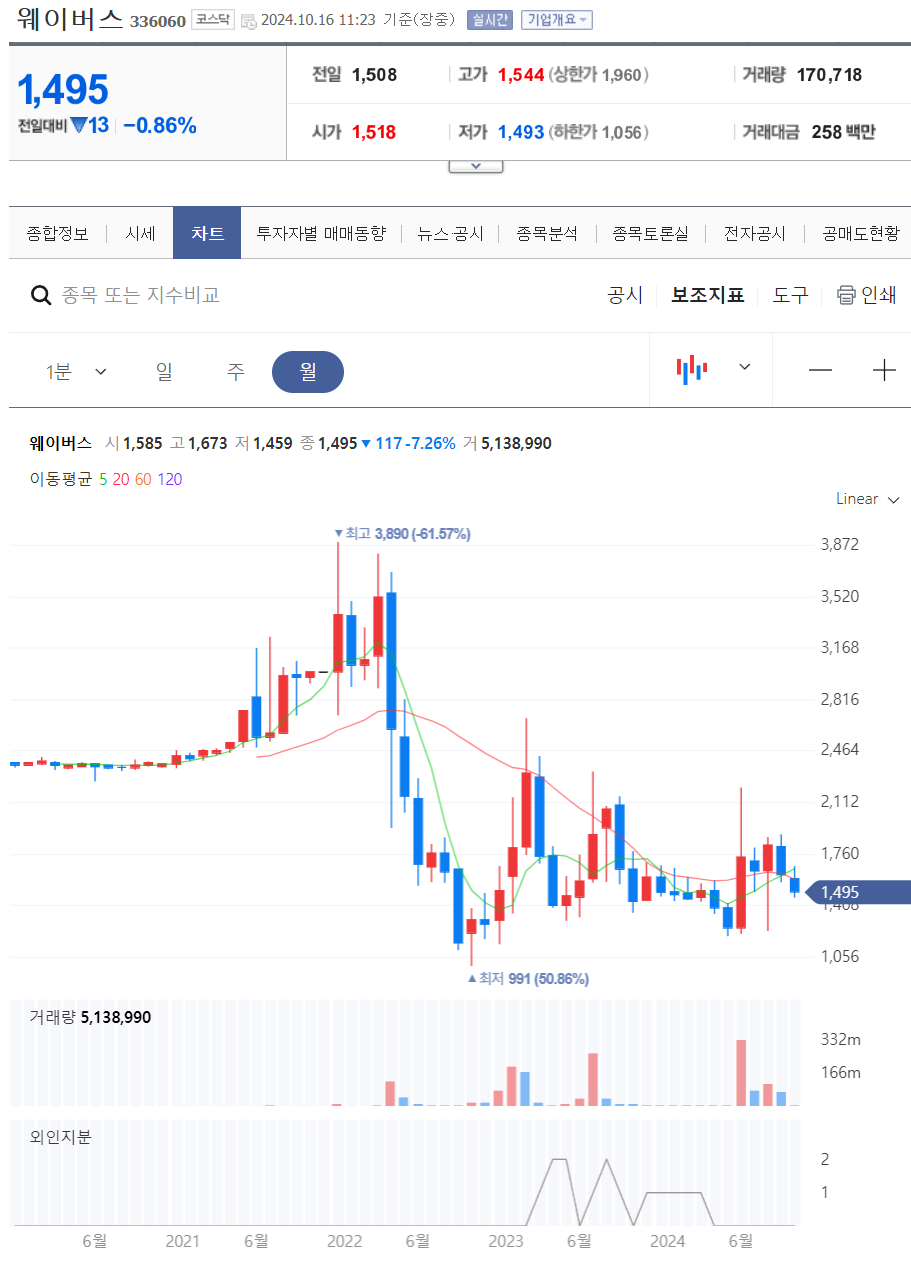
Task: Click the calendar icon beside the date
Action: pyautogui.click(x=249, y=21)
